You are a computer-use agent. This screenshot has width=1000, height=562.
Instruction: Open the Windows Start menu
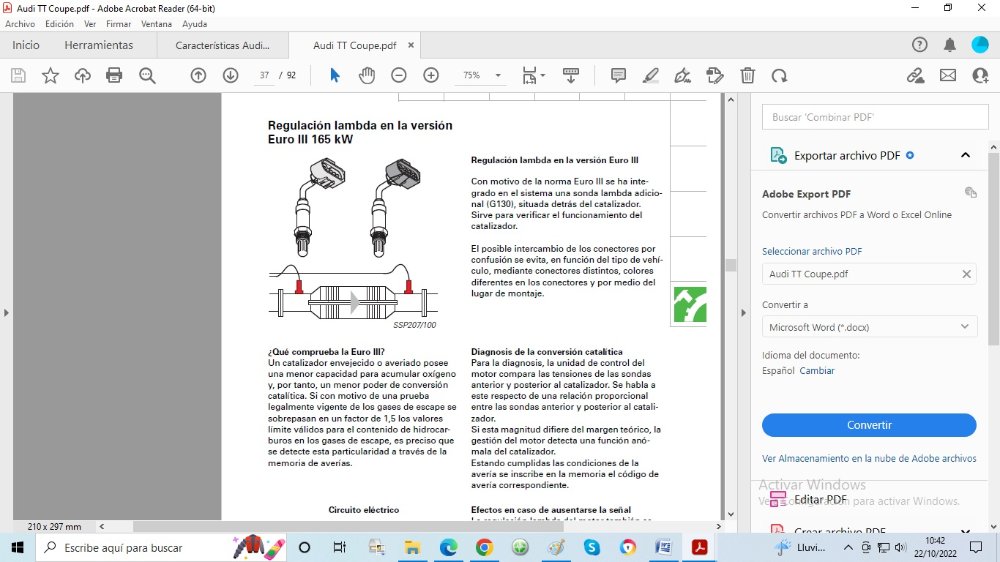[17, 547]
